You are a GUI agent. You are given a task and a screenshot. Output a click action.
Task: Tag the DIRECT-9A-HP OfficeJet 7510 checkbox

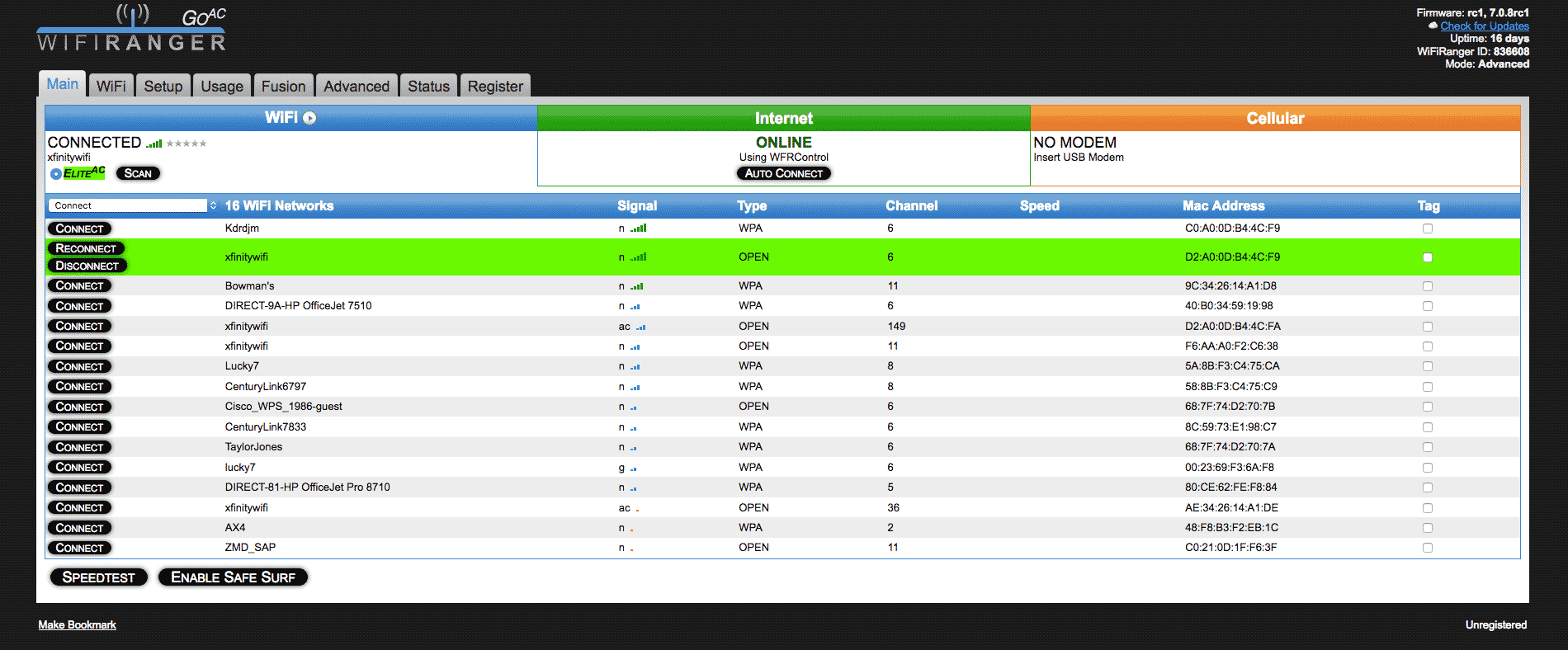tap(1428, 306)
